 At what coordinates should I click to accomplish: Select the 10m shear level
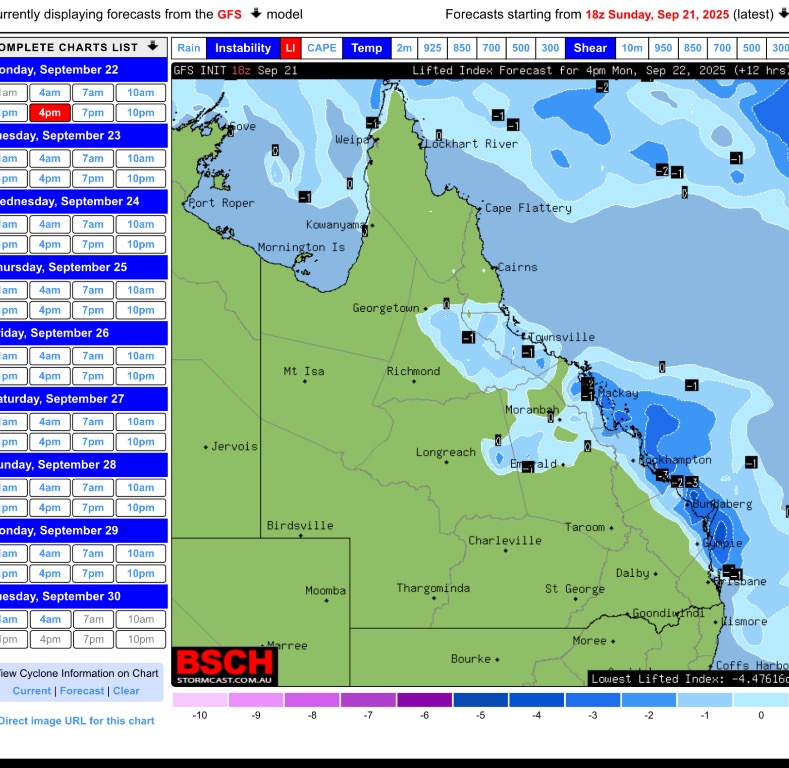click(x=632, y=48)
